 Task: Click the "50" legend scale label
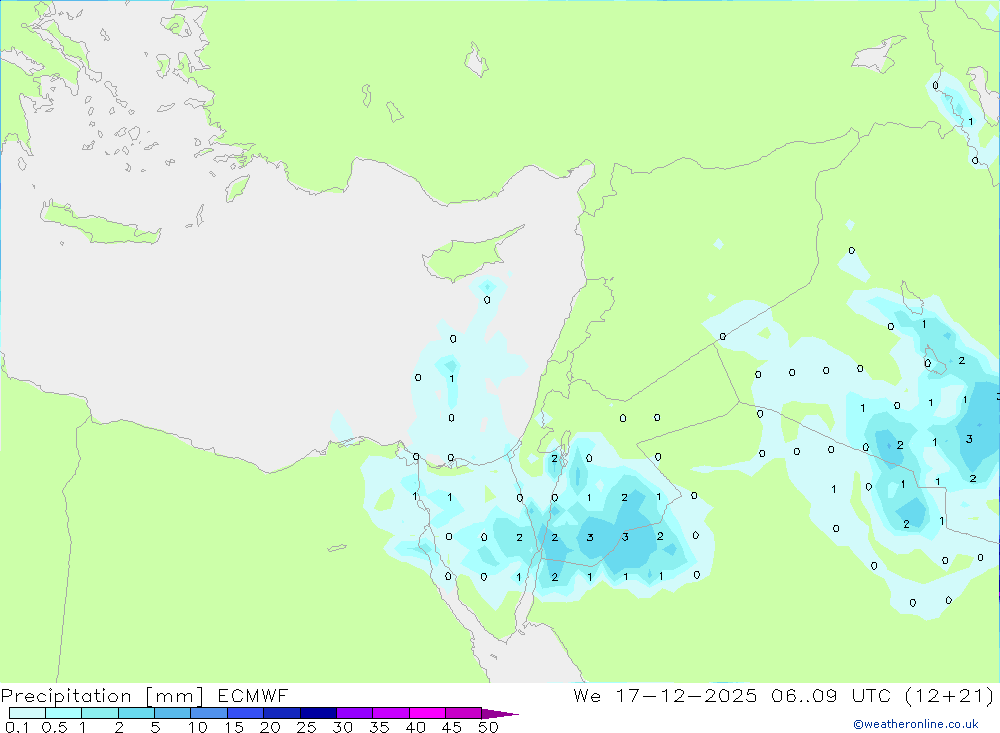[x=489, y=727]
